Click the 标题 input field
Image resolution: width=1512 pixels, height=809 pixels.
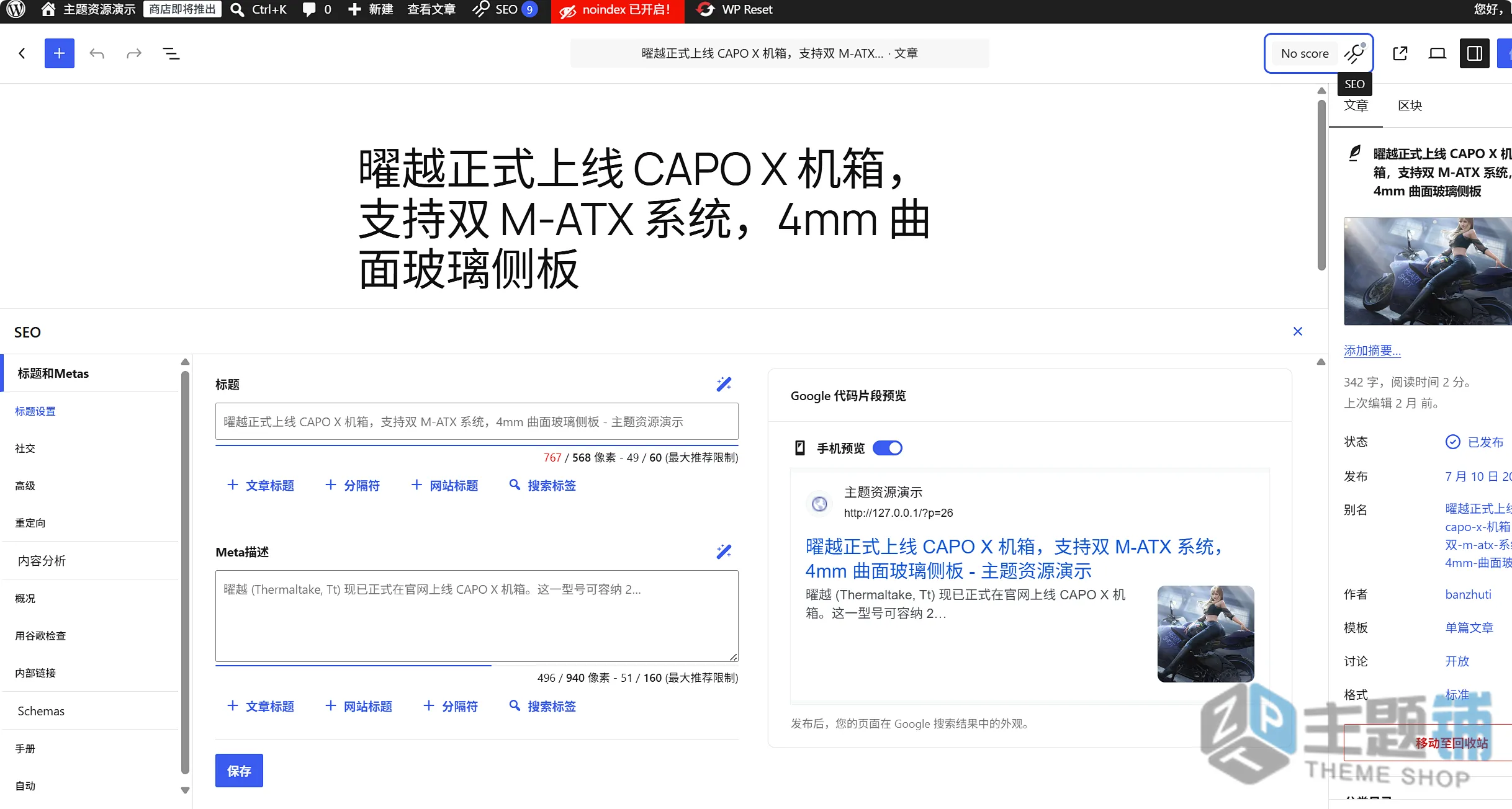[477, 422]
